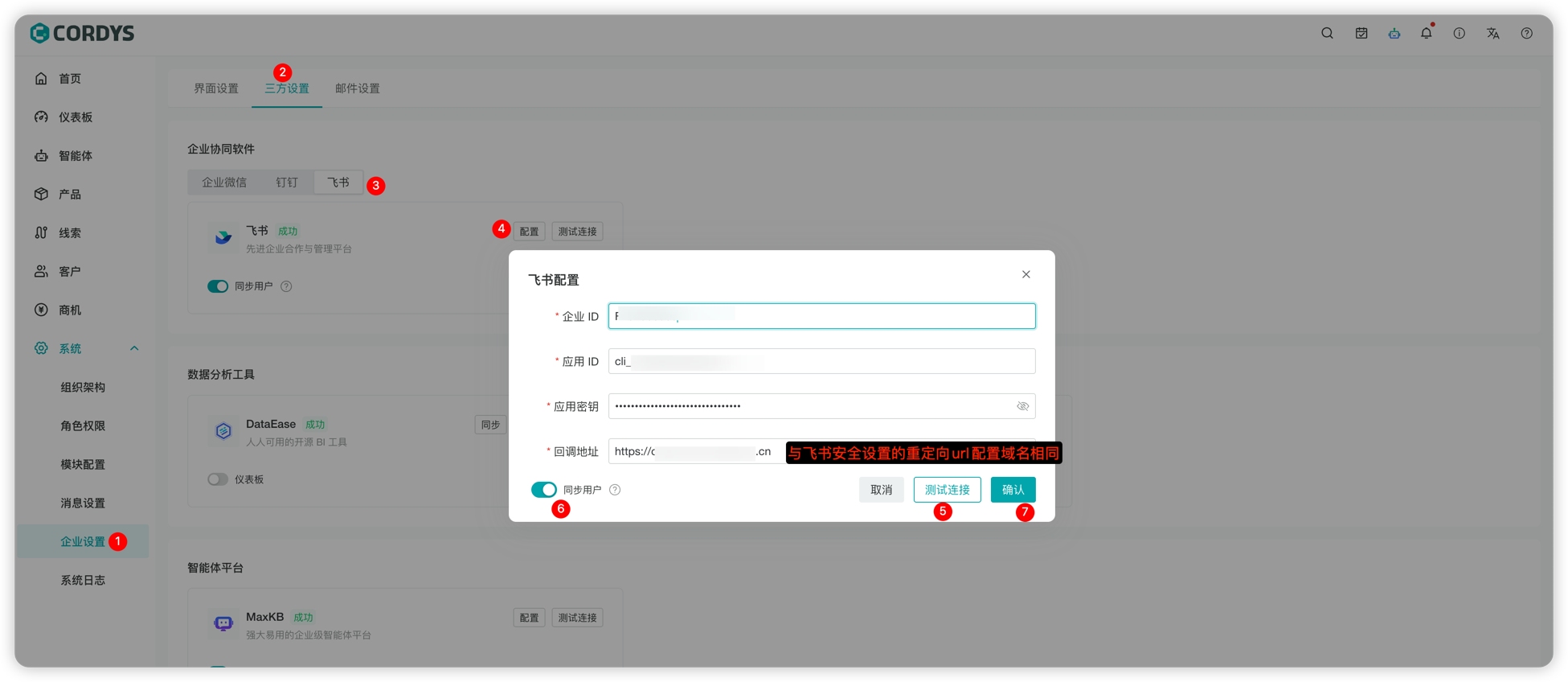Click the 智能体平台 section heading
The width and height of the screenshot is (1568, 682).
tap(215, 567)
